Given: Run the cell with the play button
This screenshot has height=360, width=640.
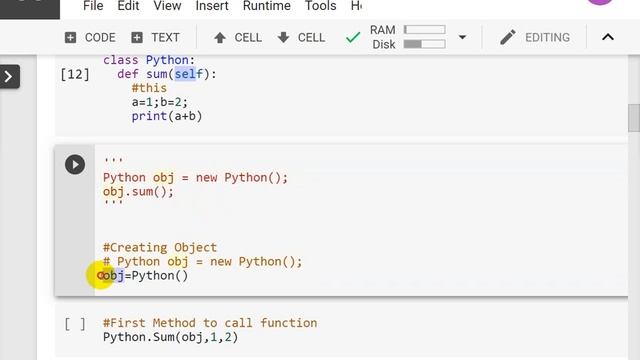Looking at the screenshot, I should (75, 164).
